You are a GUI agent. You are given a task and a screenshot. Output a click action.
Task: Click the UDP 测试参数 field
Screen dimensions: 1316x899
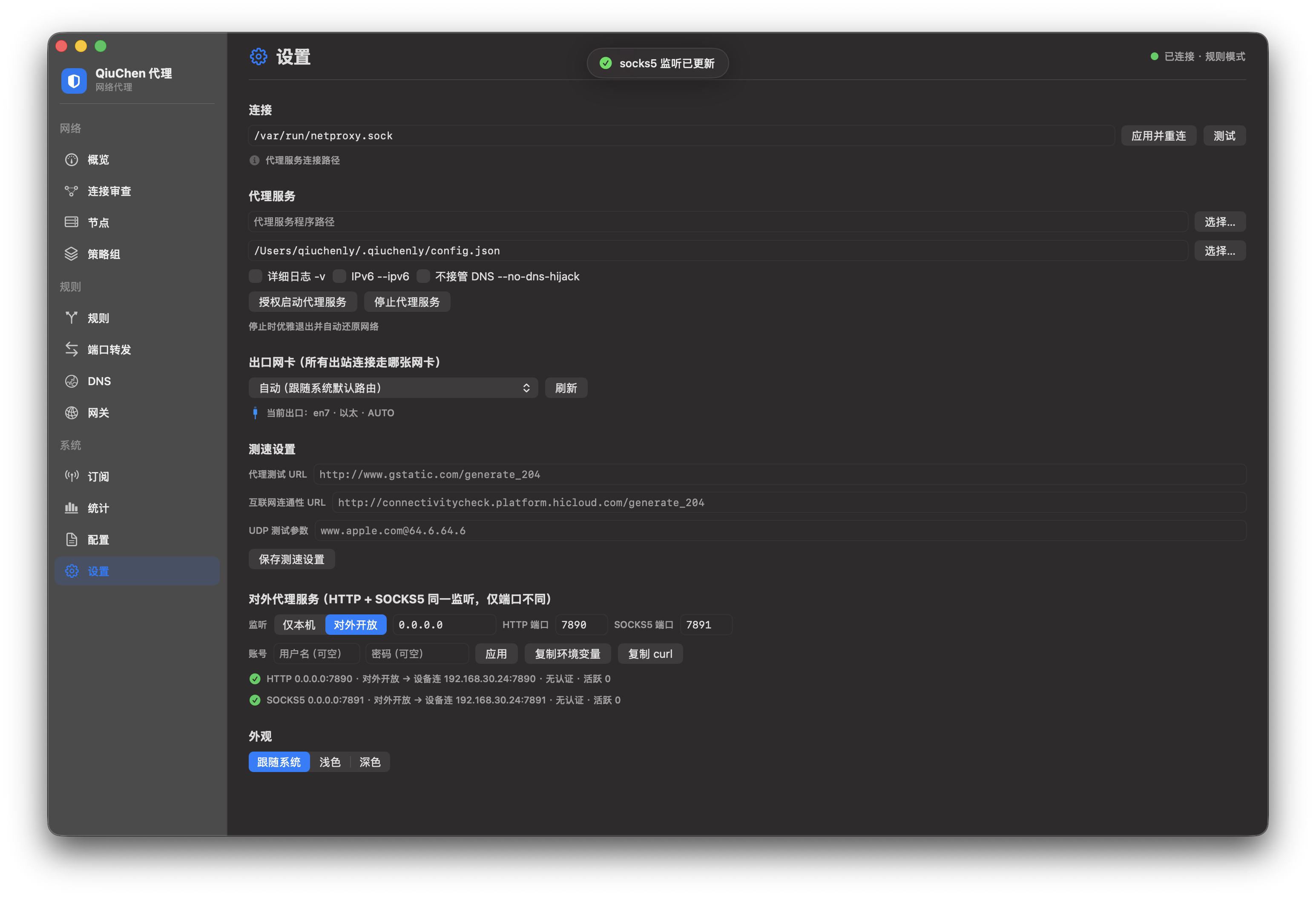(780, 531)
